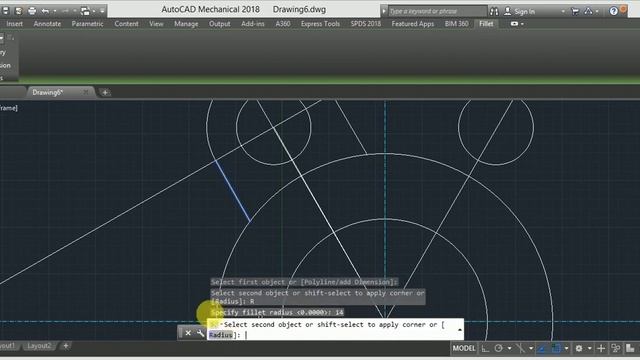Click the search expand arrow left of the keyword field

pyautogui.click(x=384, y=11)
